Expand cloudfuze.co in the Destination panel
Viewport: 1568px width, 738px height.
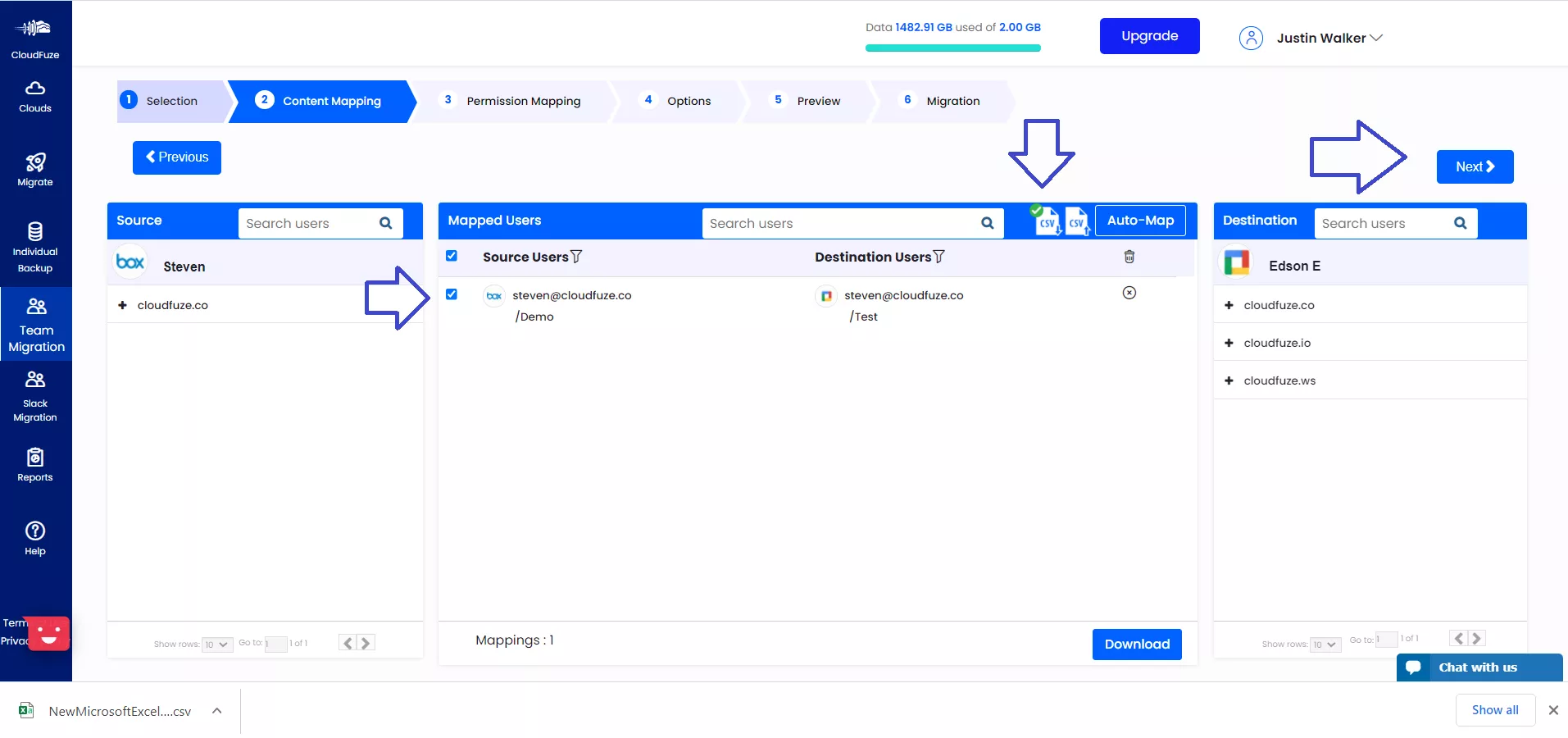tap(1229, 305)
